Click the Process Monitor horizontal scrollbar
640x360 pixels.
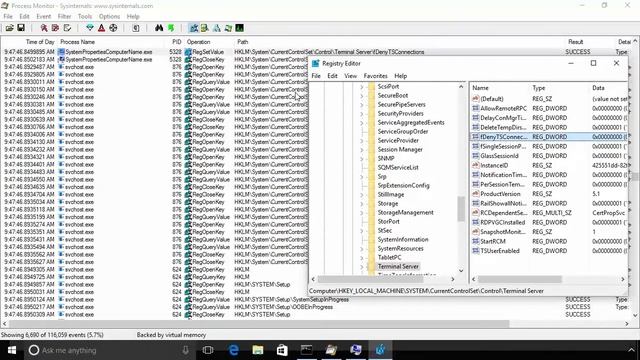click(259, 324)
